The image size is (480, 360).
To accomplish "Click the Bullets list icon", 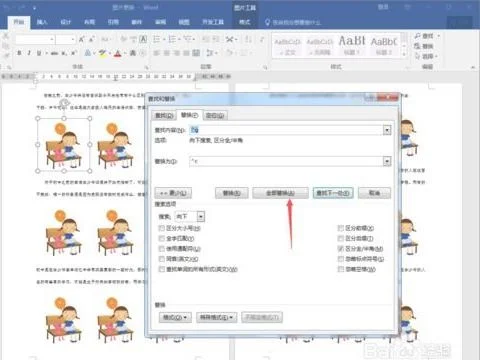I will tap(157, 39).
